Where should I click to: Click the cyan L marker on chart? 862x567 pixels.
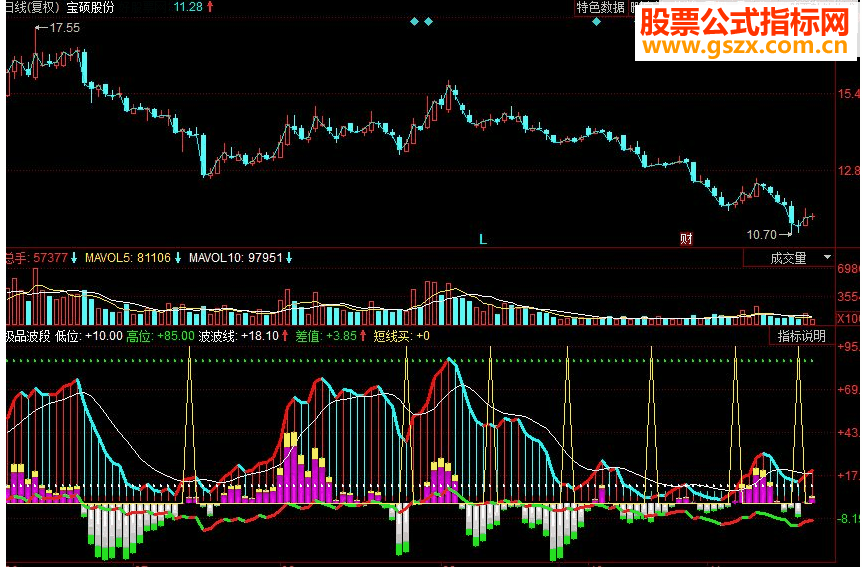point(483,239)
